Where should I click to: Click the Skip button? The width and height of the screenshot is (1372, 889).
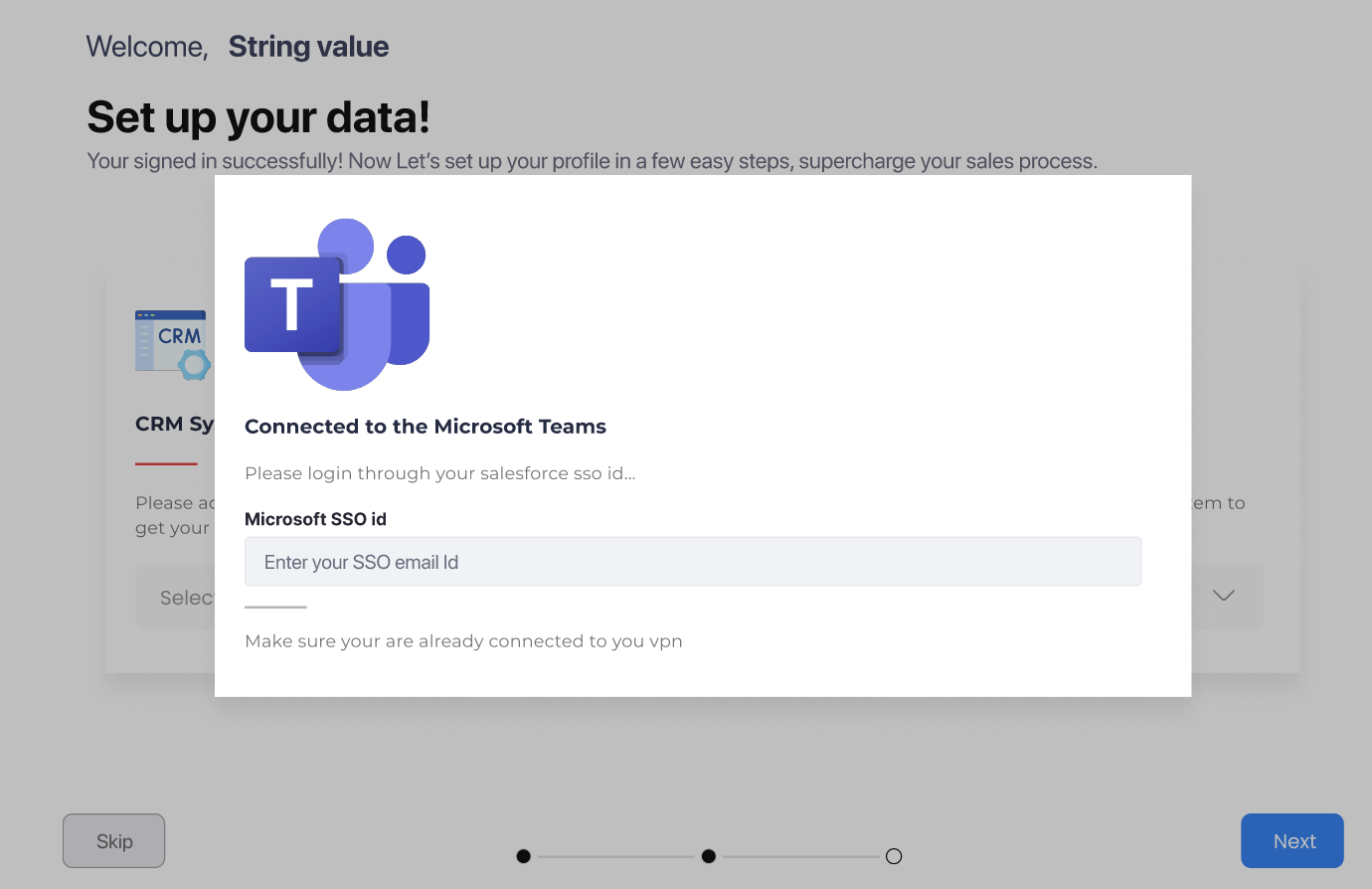[x=114, y=841]
